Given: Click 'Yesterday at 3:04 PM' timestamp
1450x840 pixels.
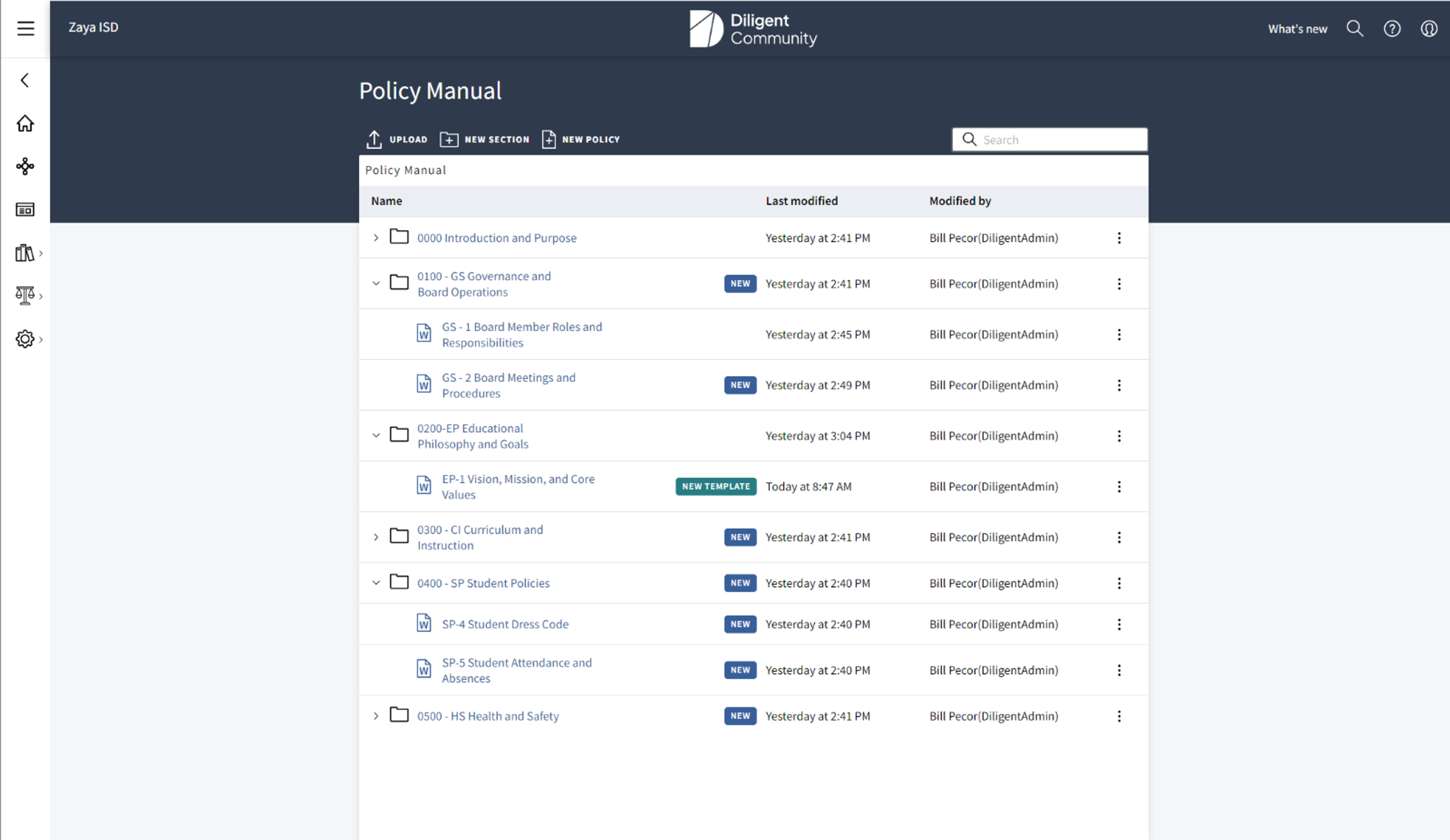Looking at the screenshot, I should (x=817, y=436).
